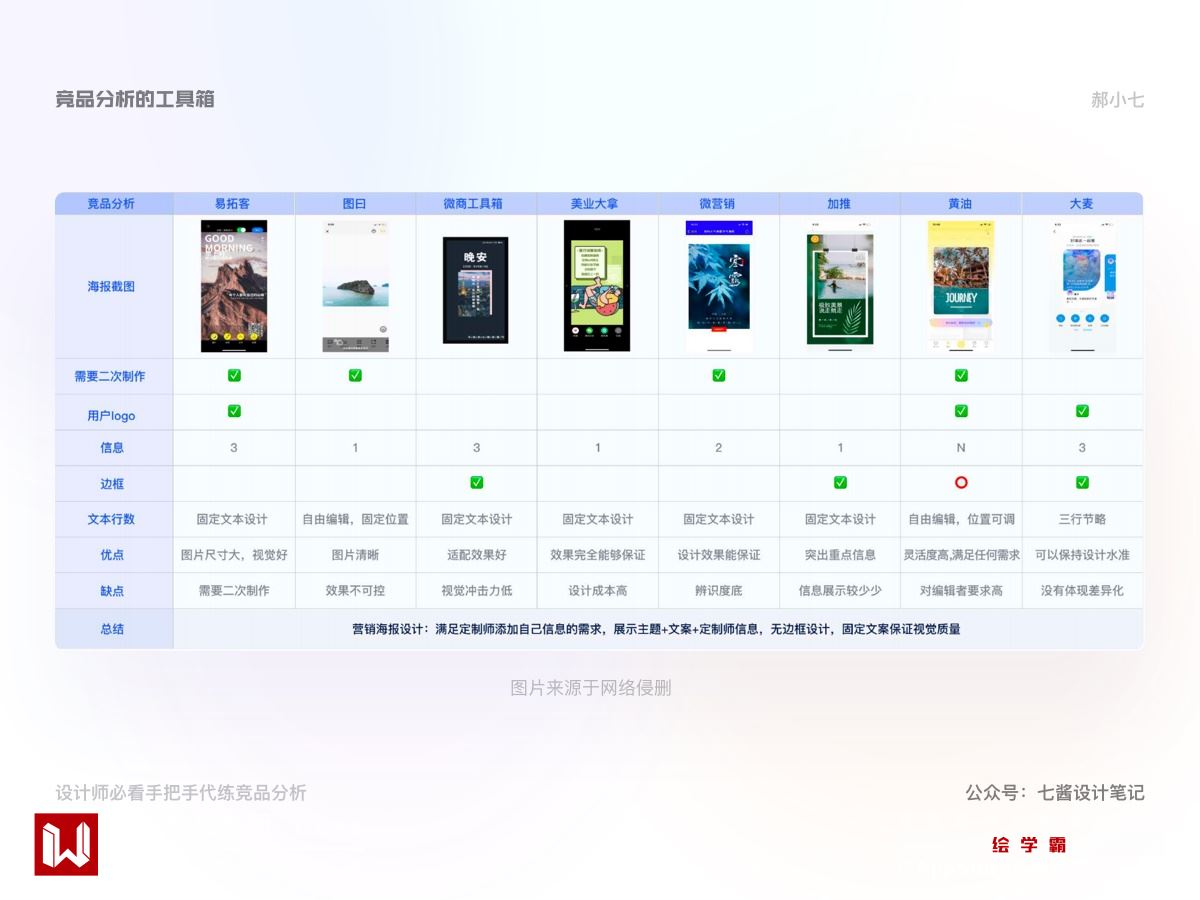The image size is (1200, 900).
Task: Open the 图曰 poster screenshot thumbnail
Action: pyautogui.click(x=355, y=286)
